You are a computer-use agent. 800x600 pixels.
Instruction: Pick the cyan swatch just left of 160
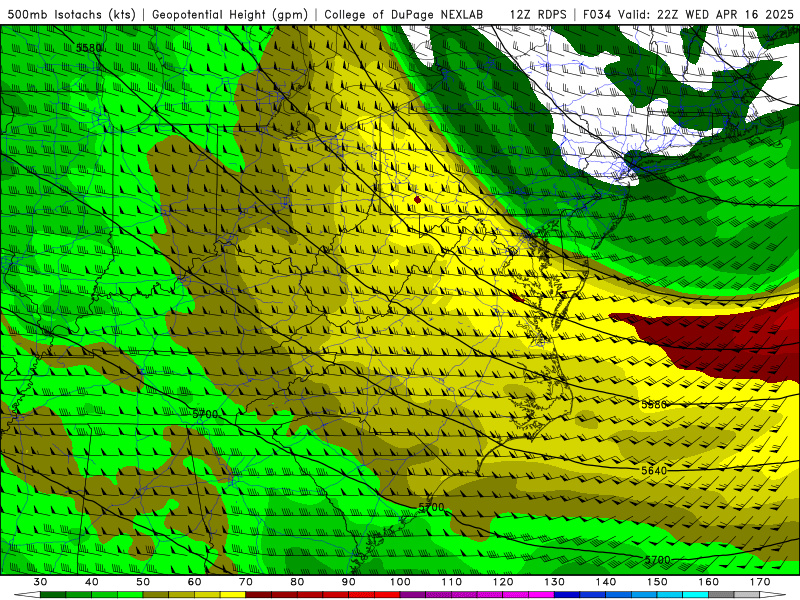click(696, 595)
